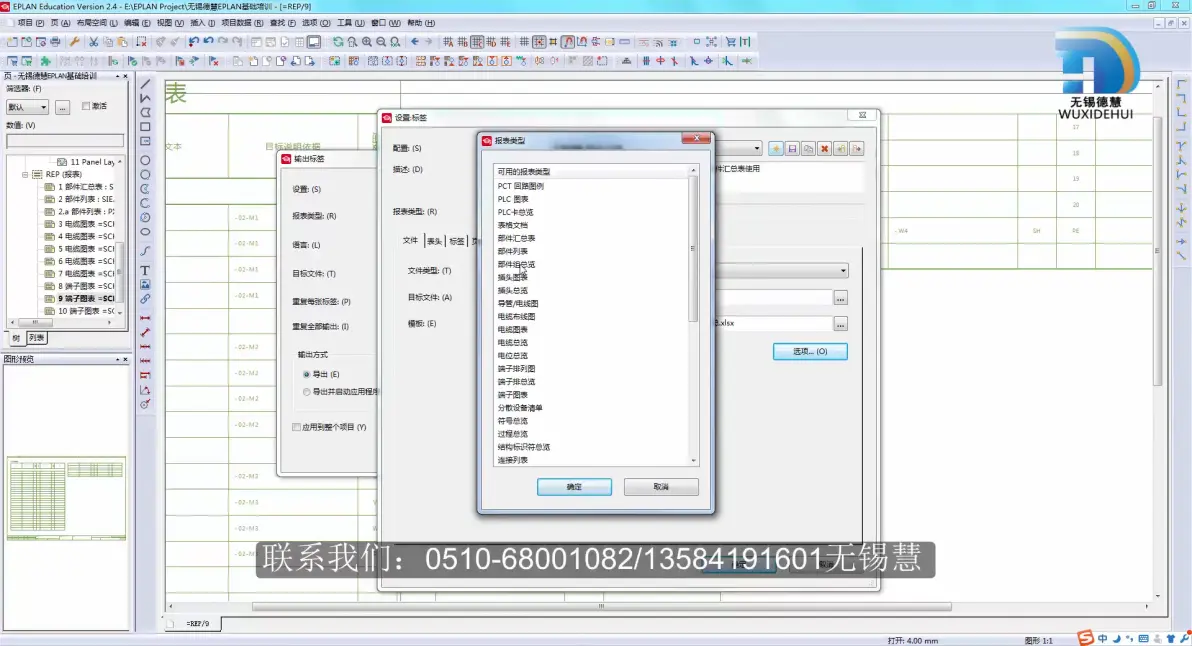This screenshot has height=646, width=1192.
Task: Click the refresh/update view icon
Action: tap(338, 42)
